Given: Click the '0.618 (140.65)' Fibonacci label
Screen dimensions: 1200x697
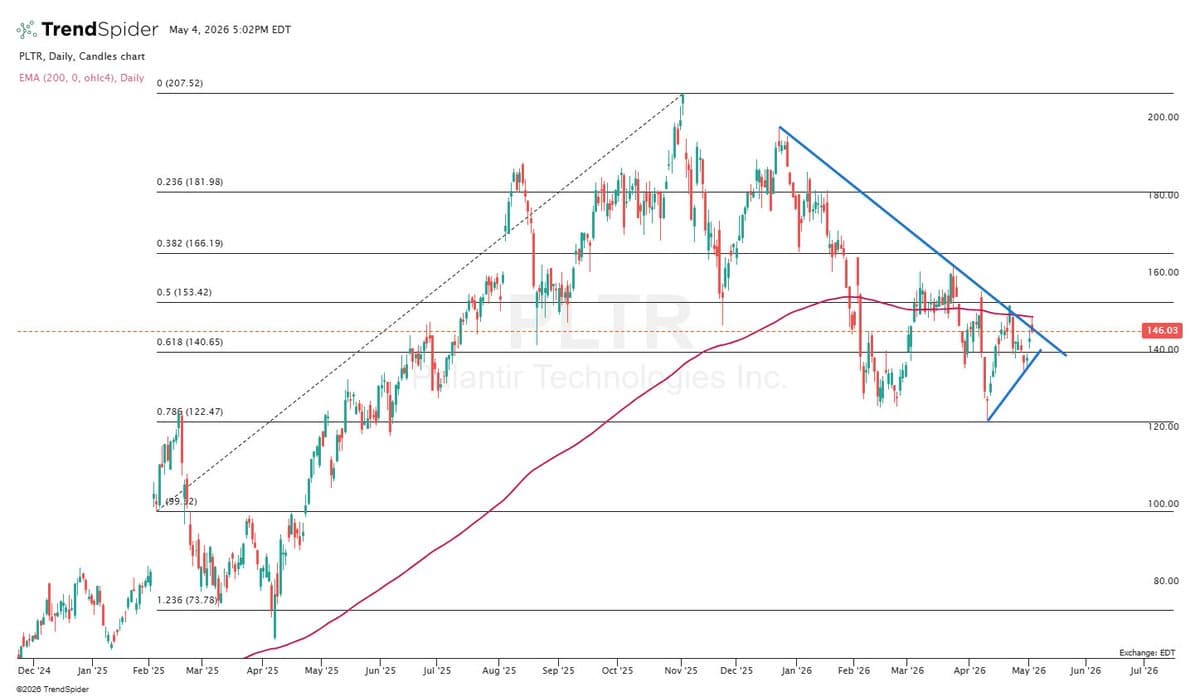Looking at the screenshot, I should pos(190,342).
